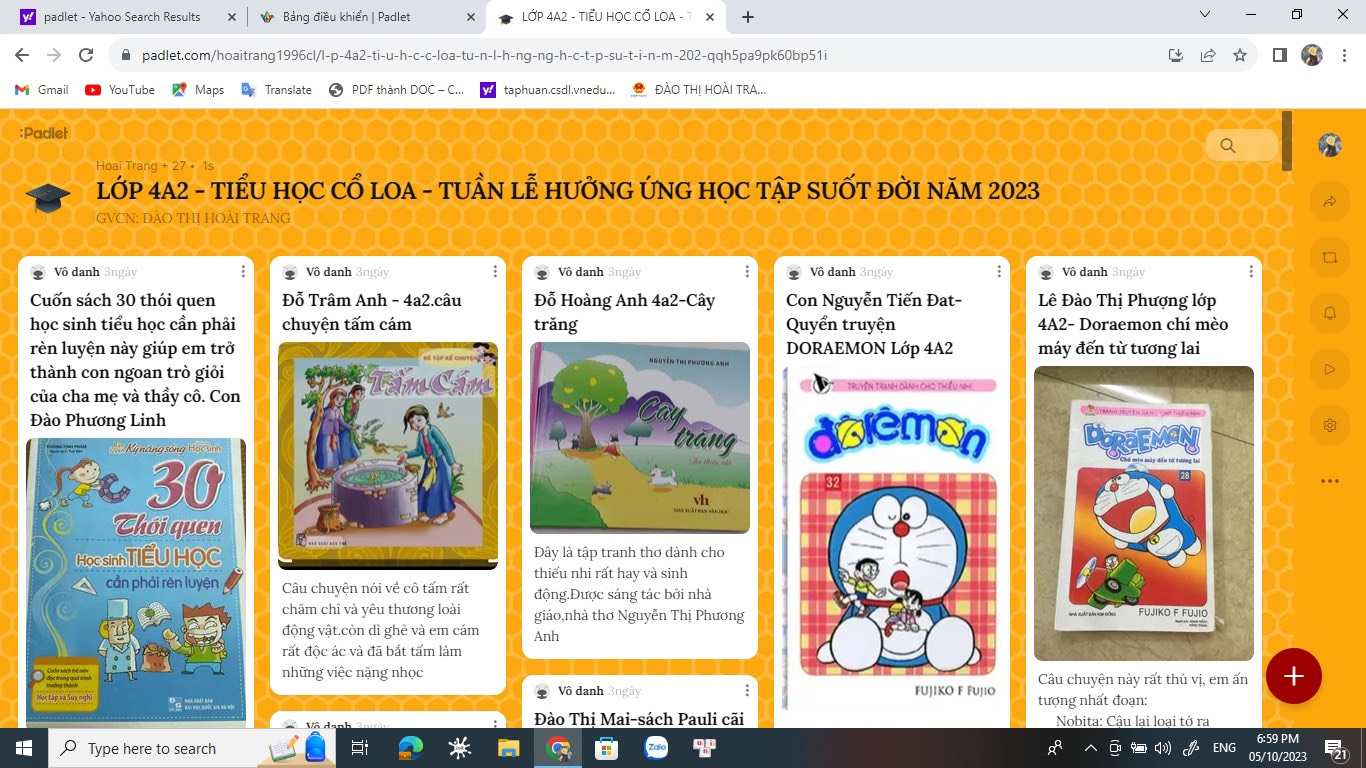The width and height of the screenshot is (1366, 768).
Task: Toggle the Chrome side panel
Action: pos(1280,55)
